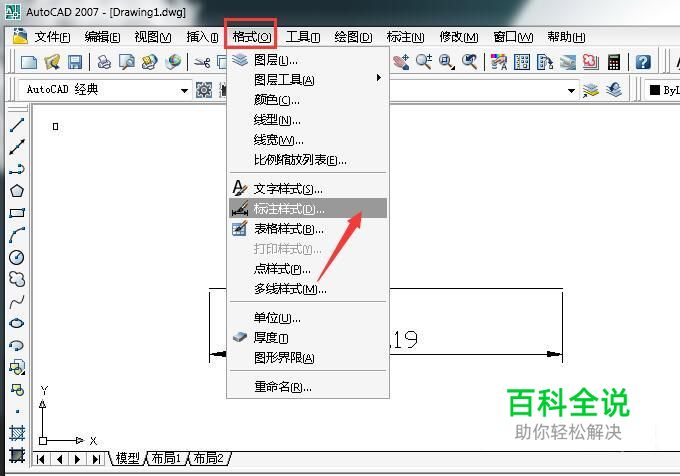Select the Line tool in draw toolbar
Screen dimensions: 680x476
tap(17, 125)
